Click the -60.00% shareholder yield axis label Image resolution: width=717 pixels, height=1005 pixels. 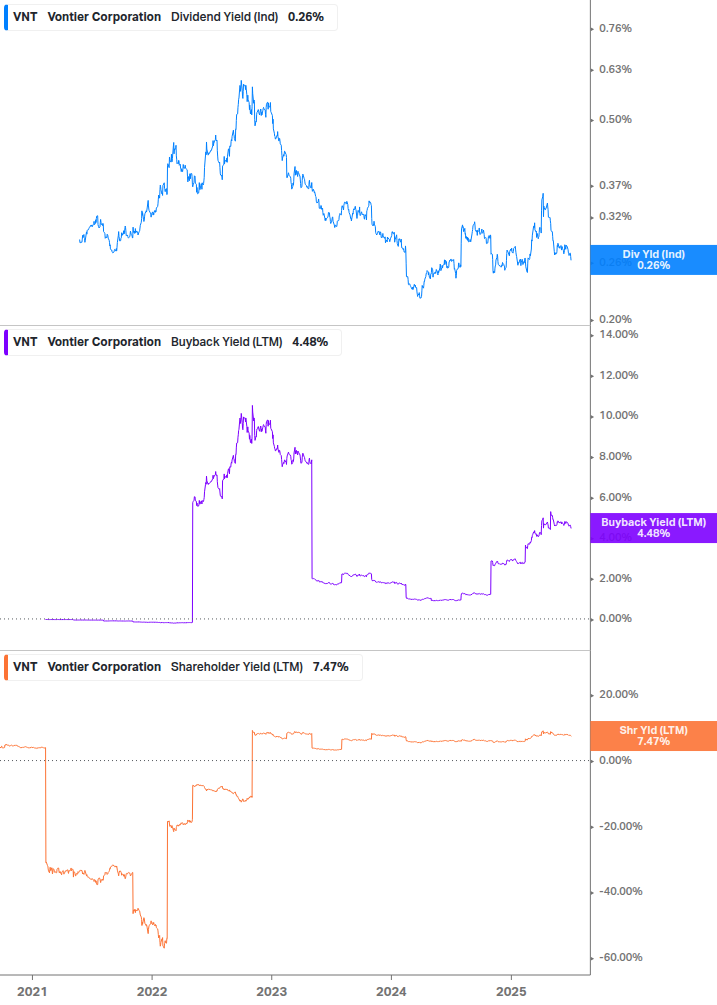620,957
